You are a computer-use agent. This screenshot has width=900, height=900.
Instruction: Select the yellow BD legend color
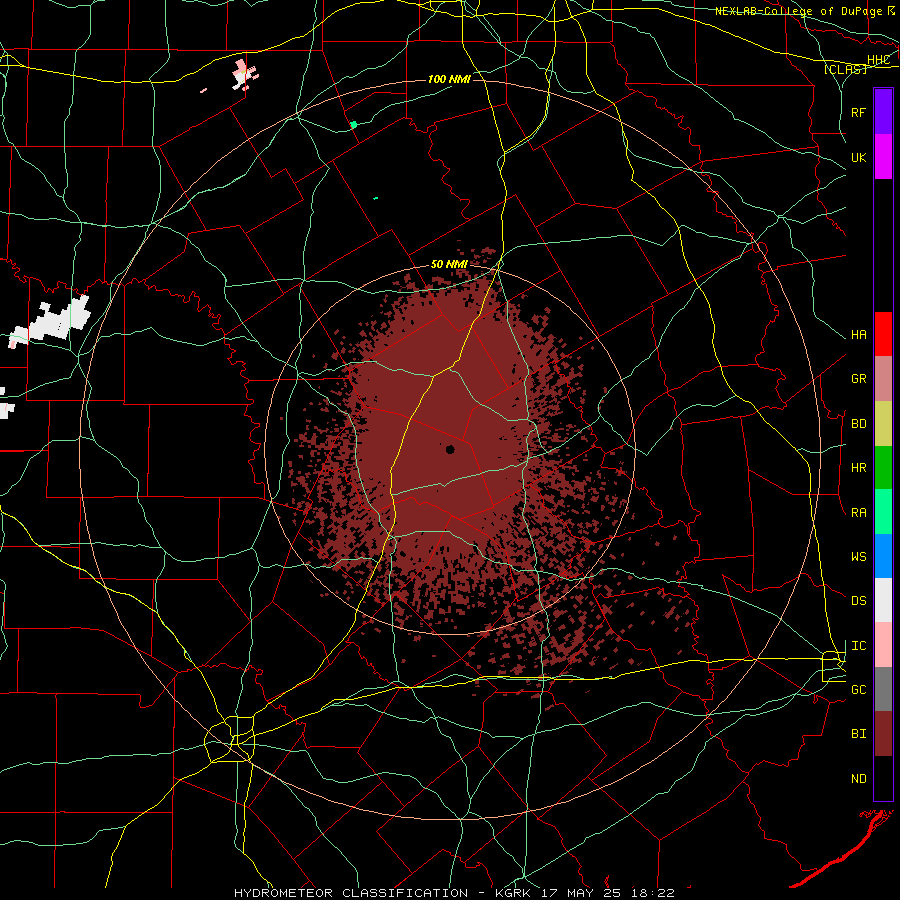coord(883,424)
